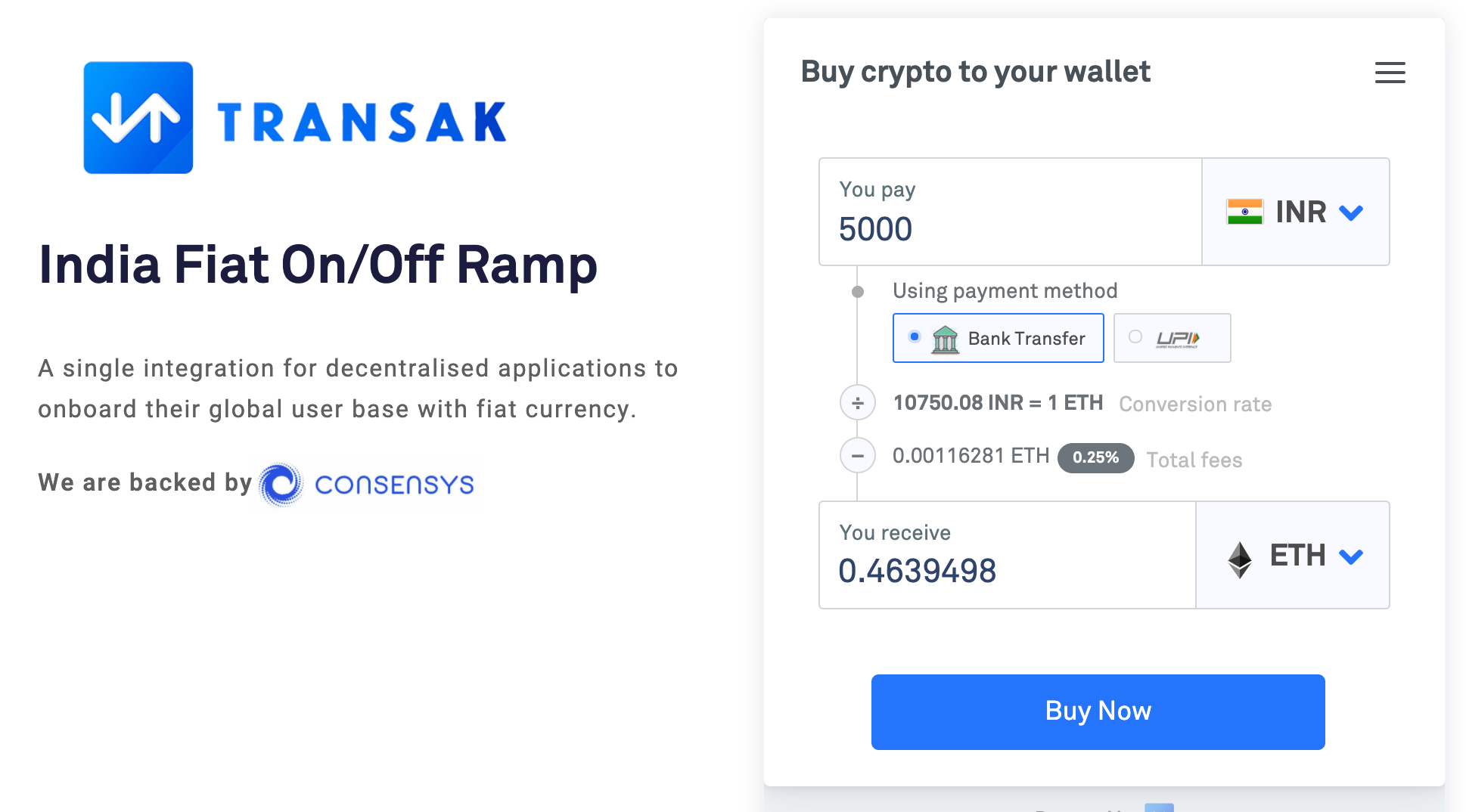Click the division symbol beside the conversion rate

click(x=857, y=402)
